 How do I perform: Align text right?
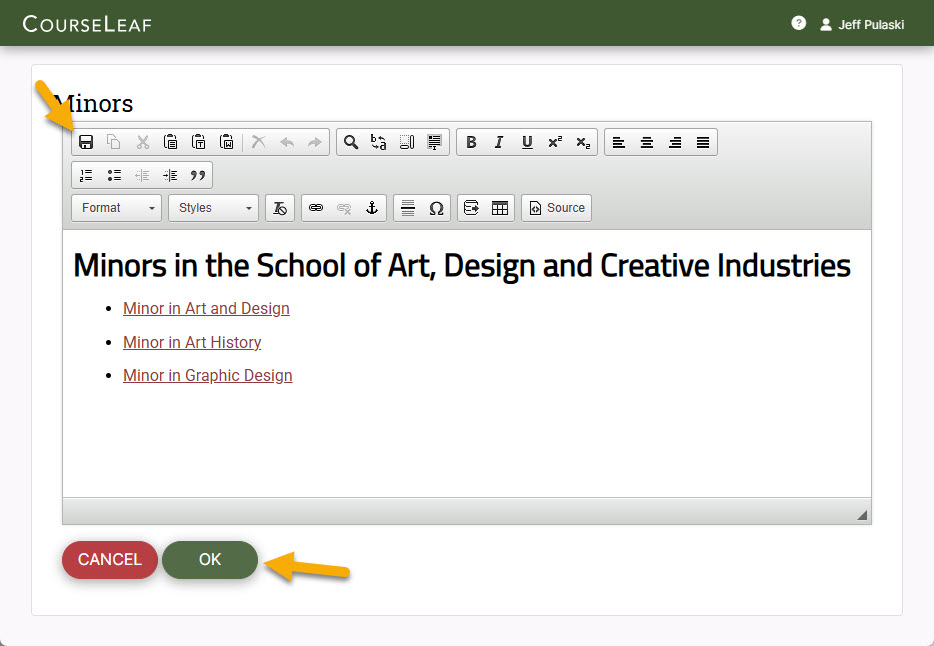click(x=675, y=142)
